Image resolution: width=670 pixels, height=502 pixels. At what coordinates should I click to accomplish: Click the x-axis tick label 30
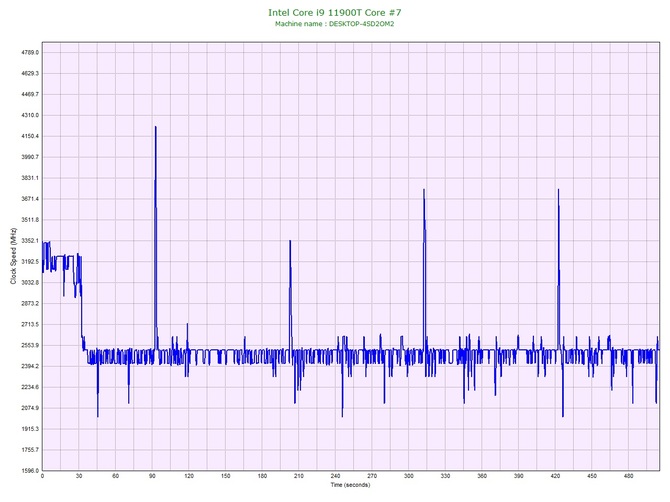click(x=79, y=476)
